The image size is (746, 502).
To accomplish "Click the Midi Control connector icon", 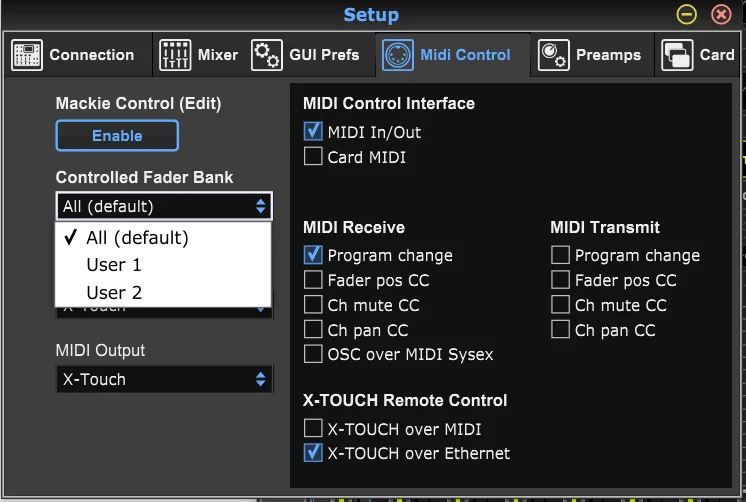I will point(398,55).
